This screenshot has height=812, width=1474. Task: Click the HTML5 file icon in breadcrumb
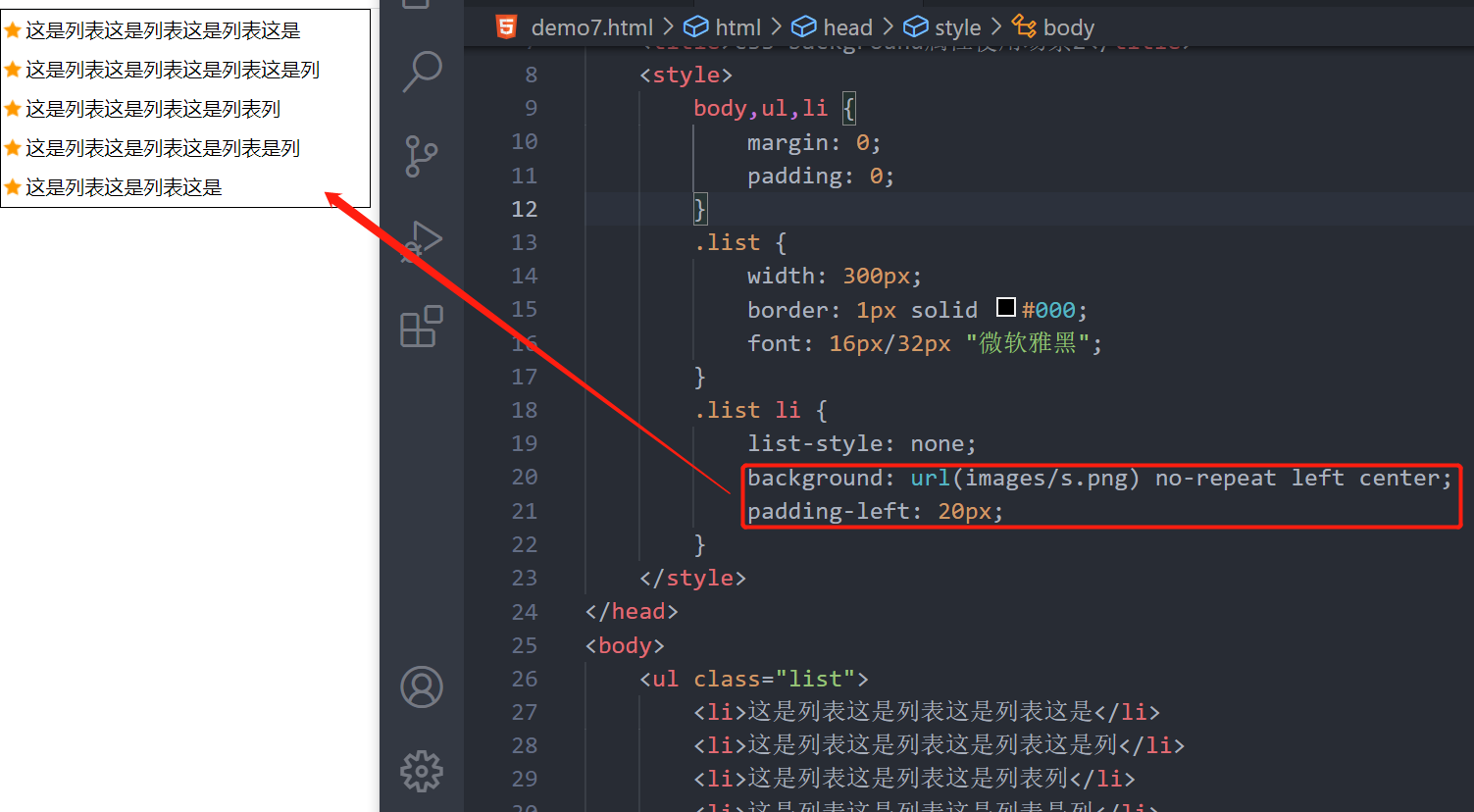tap(506, 27)
